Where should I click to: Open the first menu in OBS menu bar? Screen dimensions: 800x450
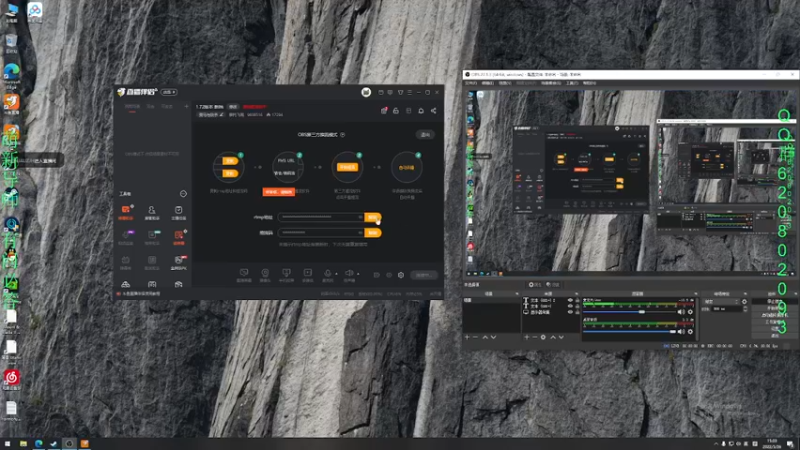(471, 83)
